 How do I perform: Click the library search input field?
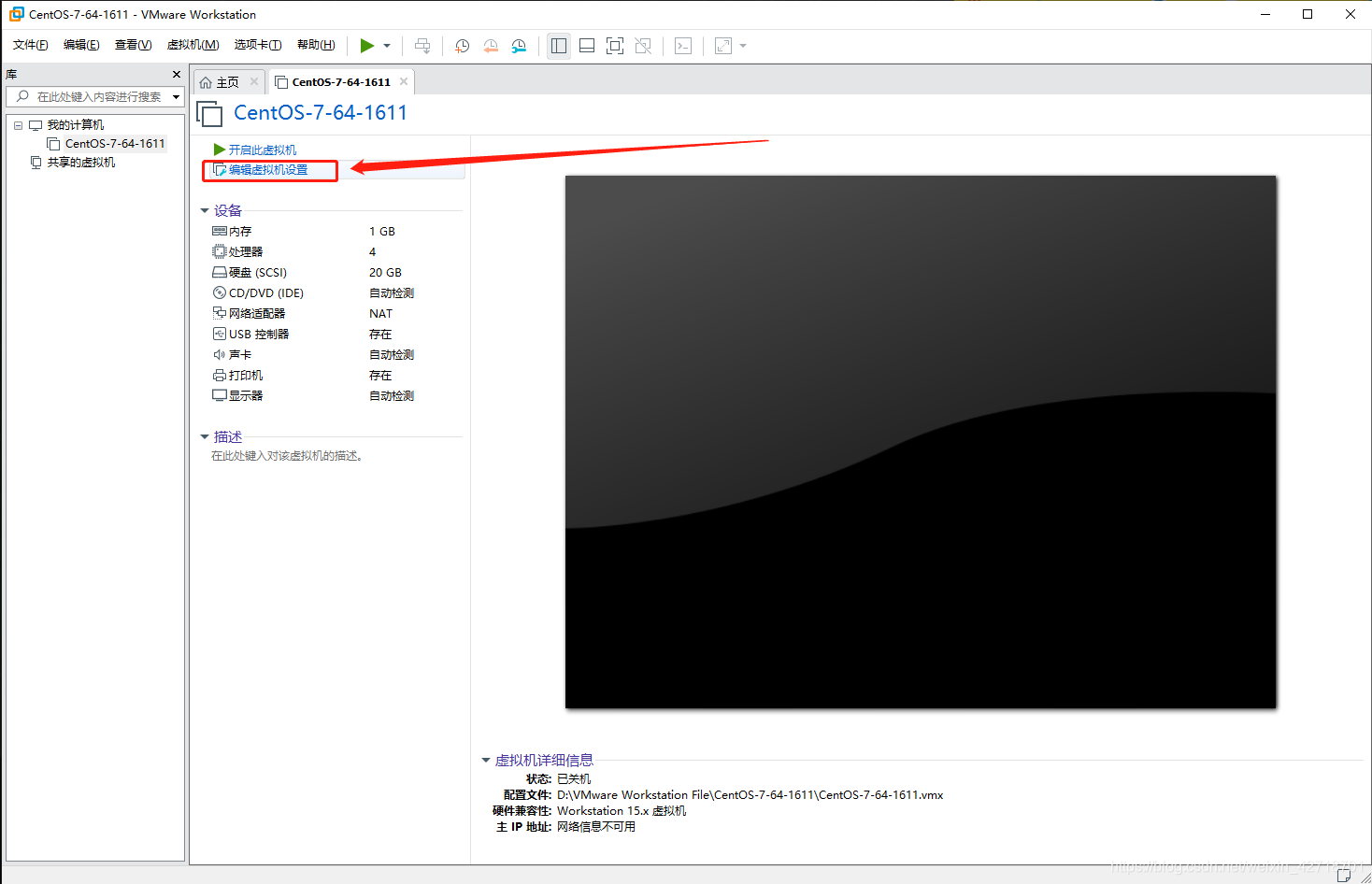point(96,96)
